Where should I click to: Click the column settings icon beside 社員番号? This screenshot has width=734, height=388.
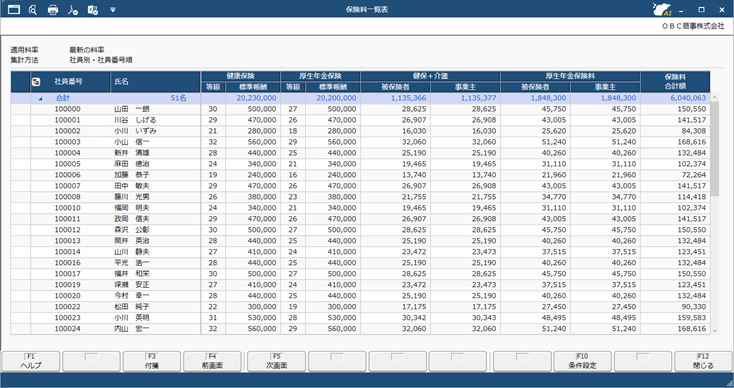point(36,82)
